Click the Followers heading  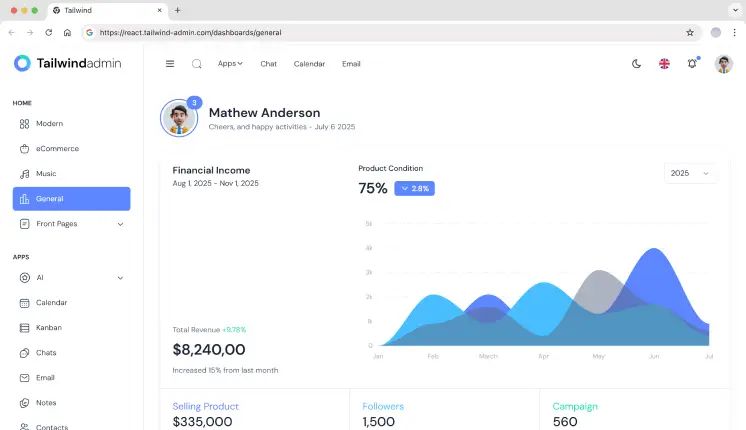pos(383,406)
